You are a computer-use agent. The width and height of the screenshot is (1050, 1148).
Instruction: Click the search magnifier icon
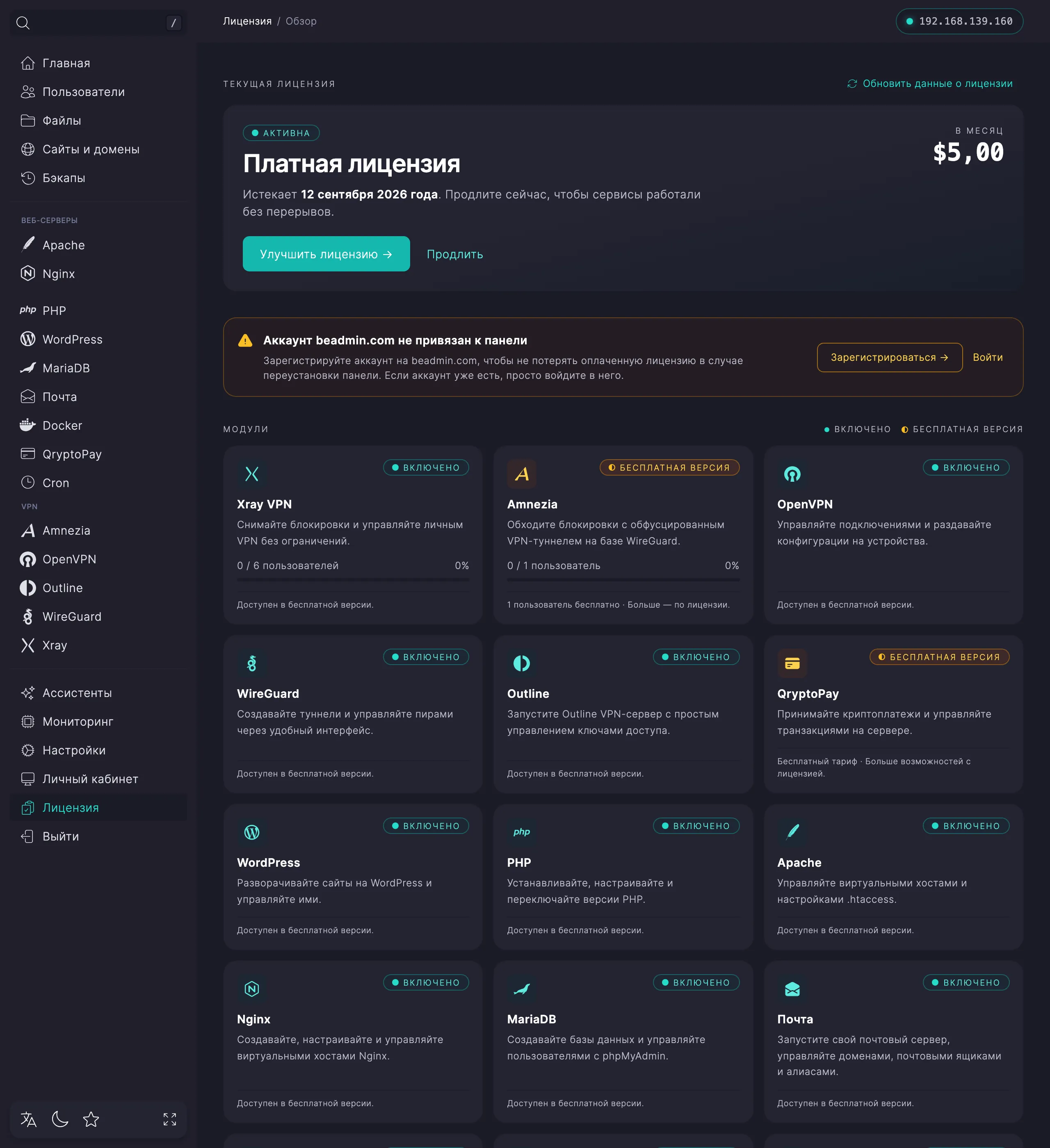coord(23,23)
